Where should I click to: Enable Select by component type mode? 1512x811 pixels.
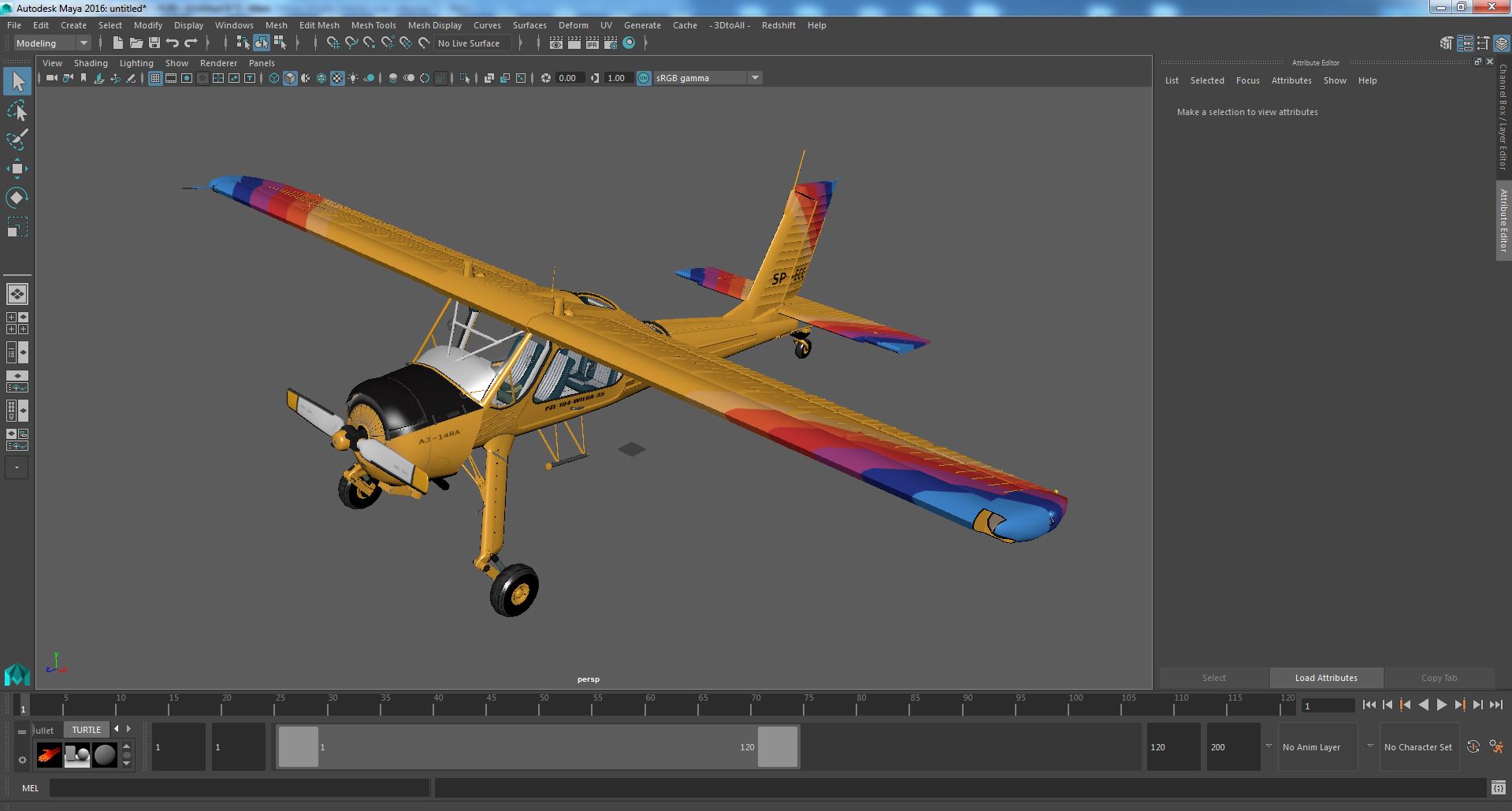click(x=280, y=43)
